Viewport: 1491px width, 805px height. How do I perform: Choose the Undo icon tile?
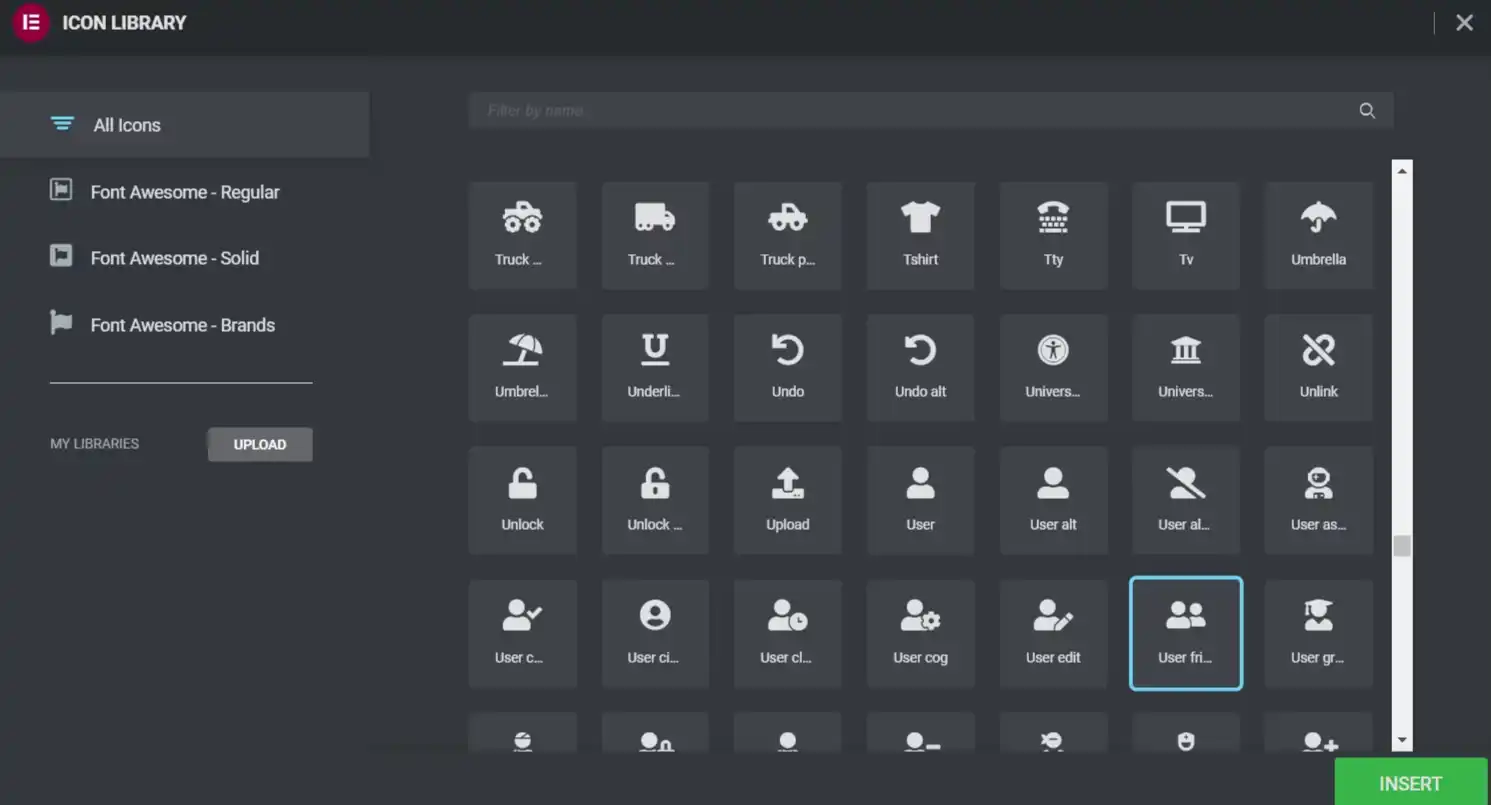(788, 368)
